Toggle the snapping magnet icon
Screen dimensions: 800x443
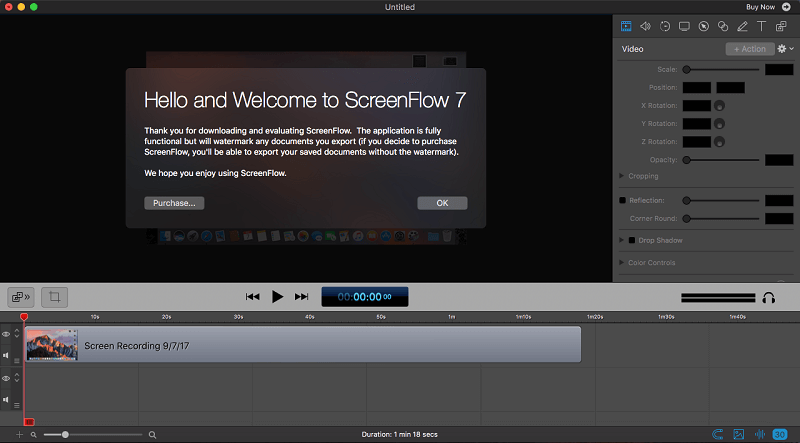tap(717, 434)
